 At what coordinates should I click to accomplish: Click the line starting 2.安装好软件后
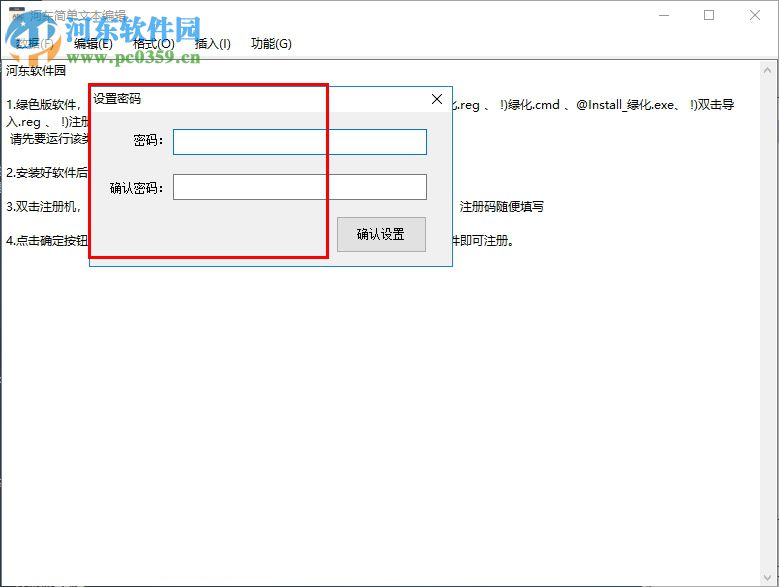[x=47, y=173]
